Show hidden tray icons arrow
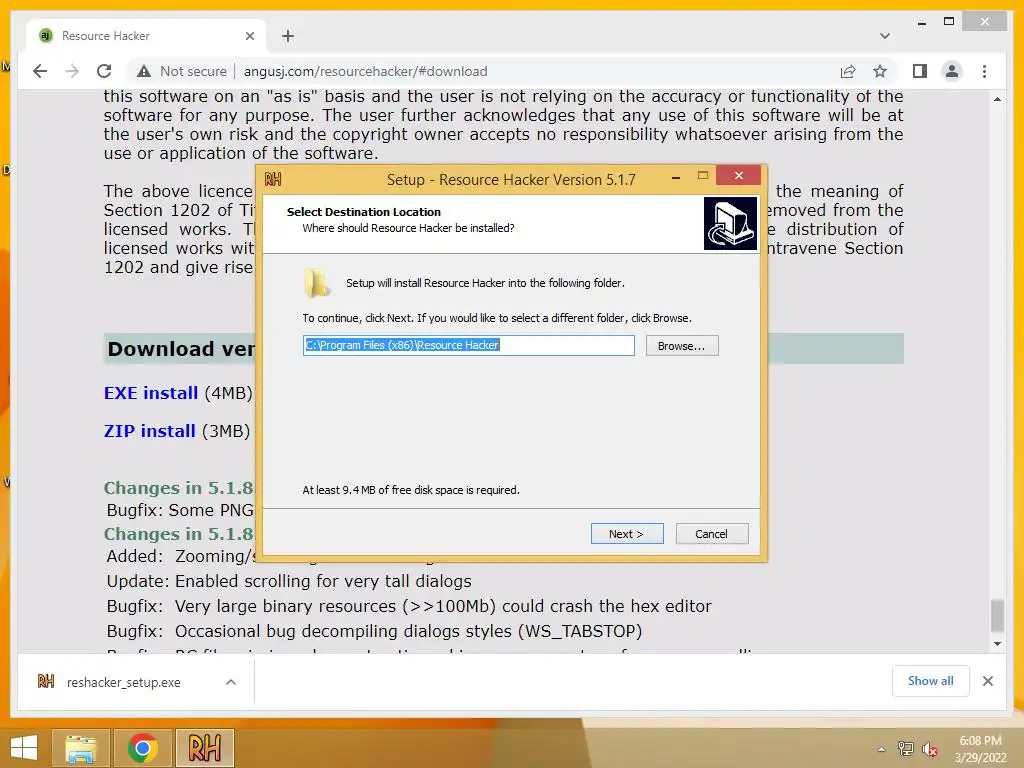 click(x=882, y=749)
